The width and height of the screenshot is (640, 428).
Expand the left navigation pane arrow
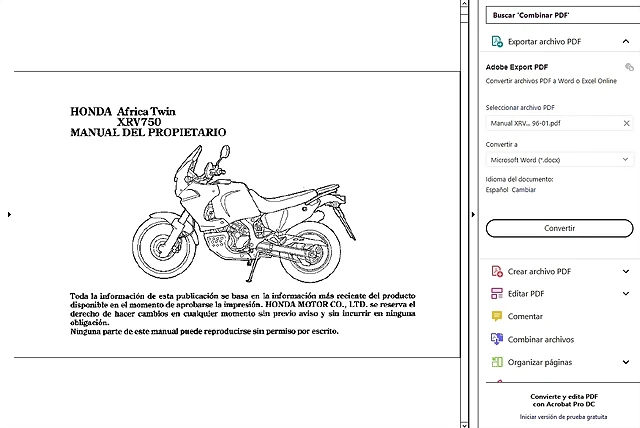pos(9,214)
